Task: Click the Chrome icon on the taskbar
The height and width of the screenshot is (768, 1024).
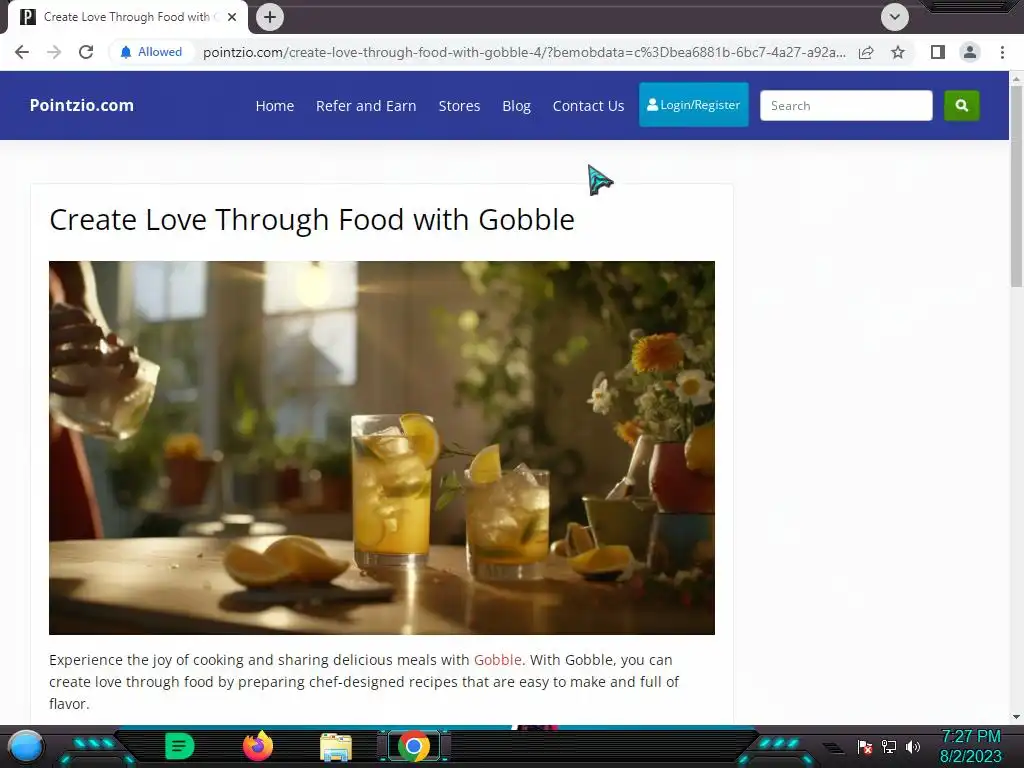Action: [413, 746]
